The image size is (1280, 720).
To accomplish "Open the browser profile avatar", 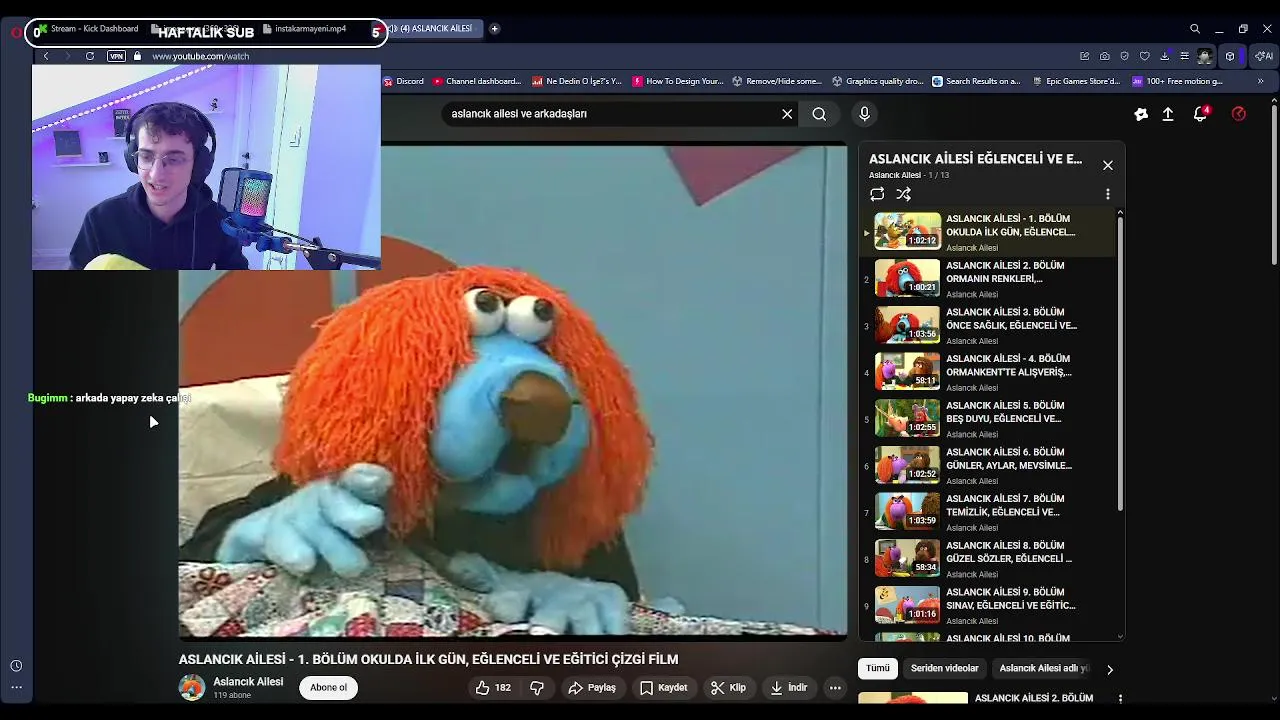I will [1205, 56].
